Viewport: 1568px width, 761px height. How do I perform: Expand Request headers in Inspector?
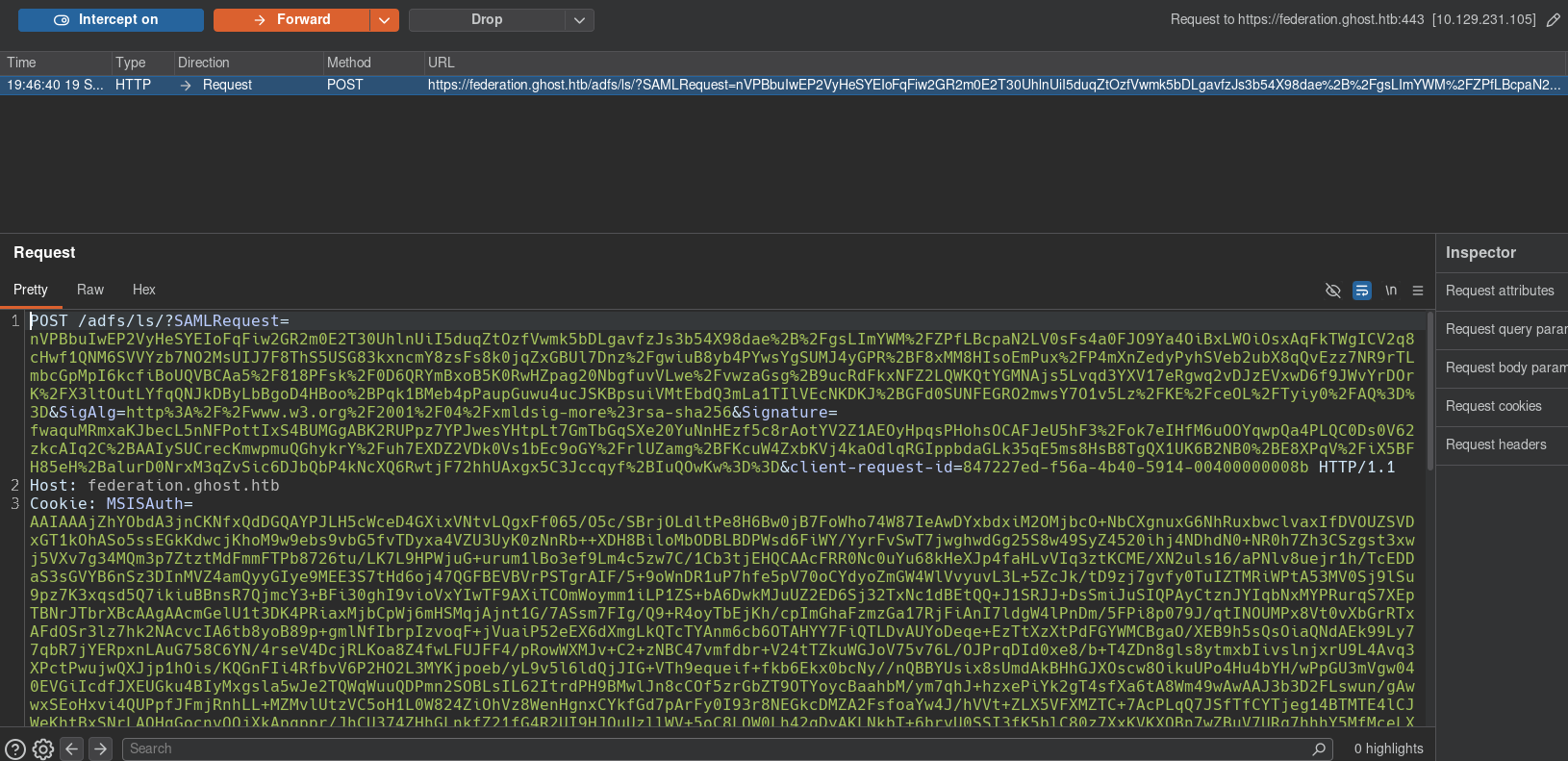point(1502,444)
